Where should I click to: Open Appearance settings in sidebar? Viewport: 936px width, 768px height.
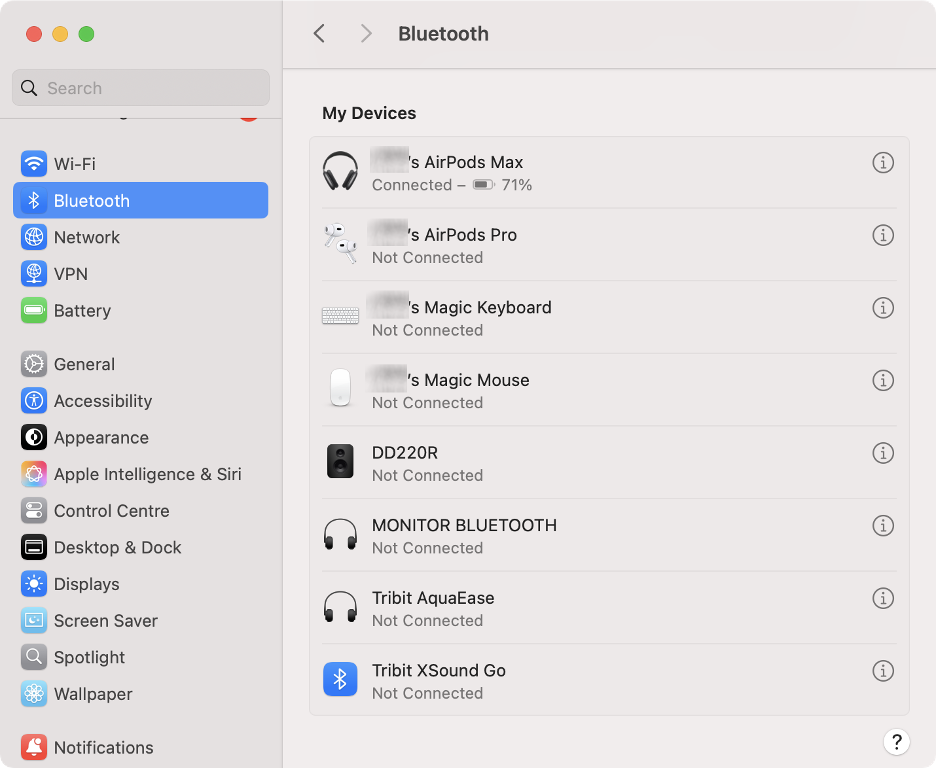[x=140, y=437]
